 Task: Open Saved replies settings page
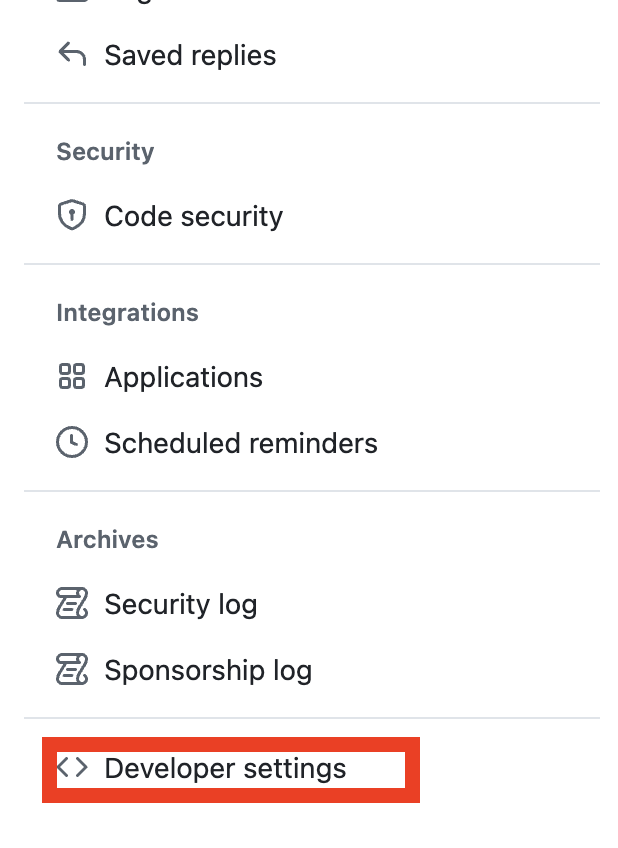tap(190, 55)
